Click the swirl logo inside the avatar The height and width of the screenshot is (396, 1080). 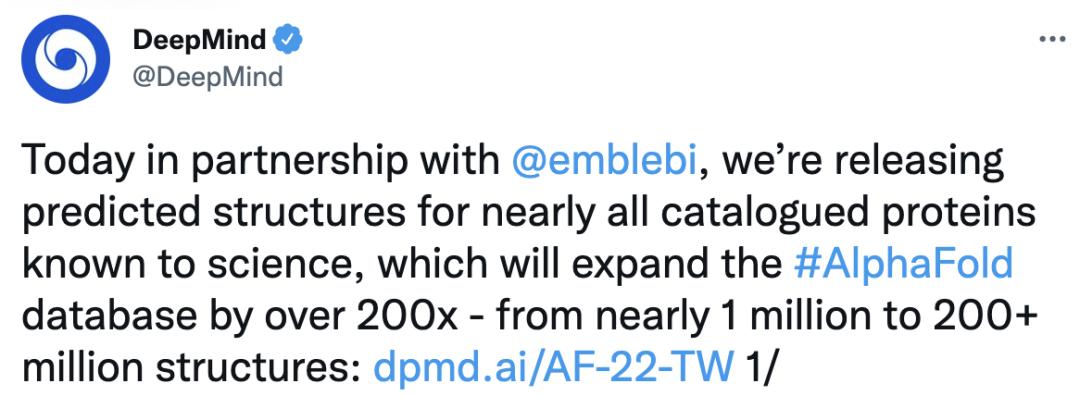pos(65,59)
